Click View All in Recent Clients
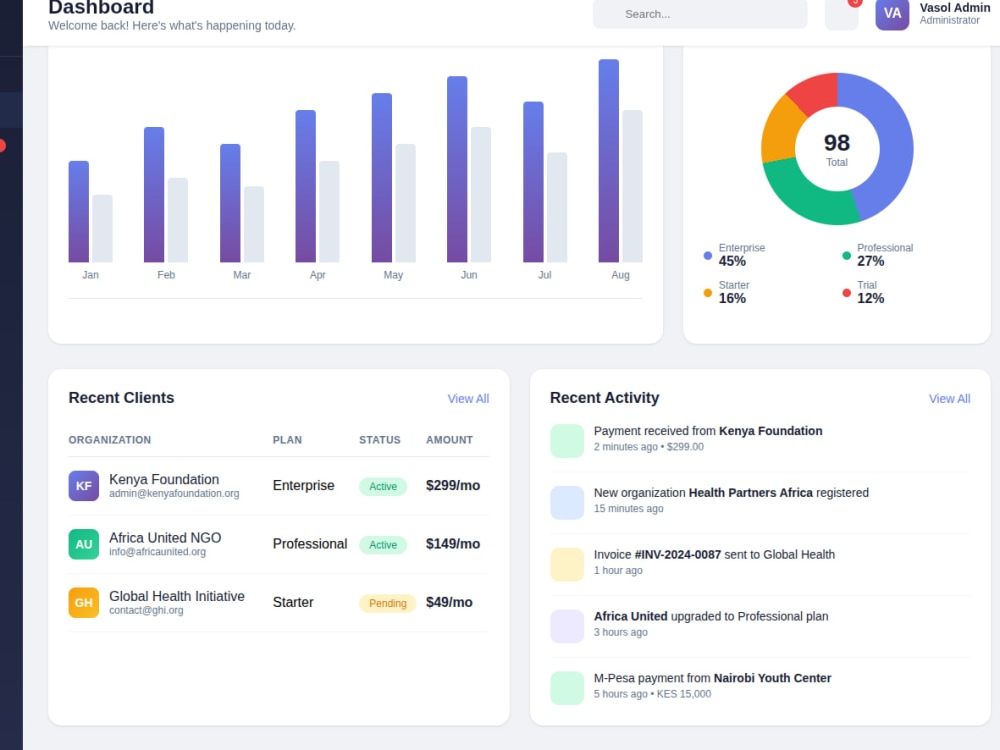The height and width of the screenshot is (750, 1000). coord(468,399)
